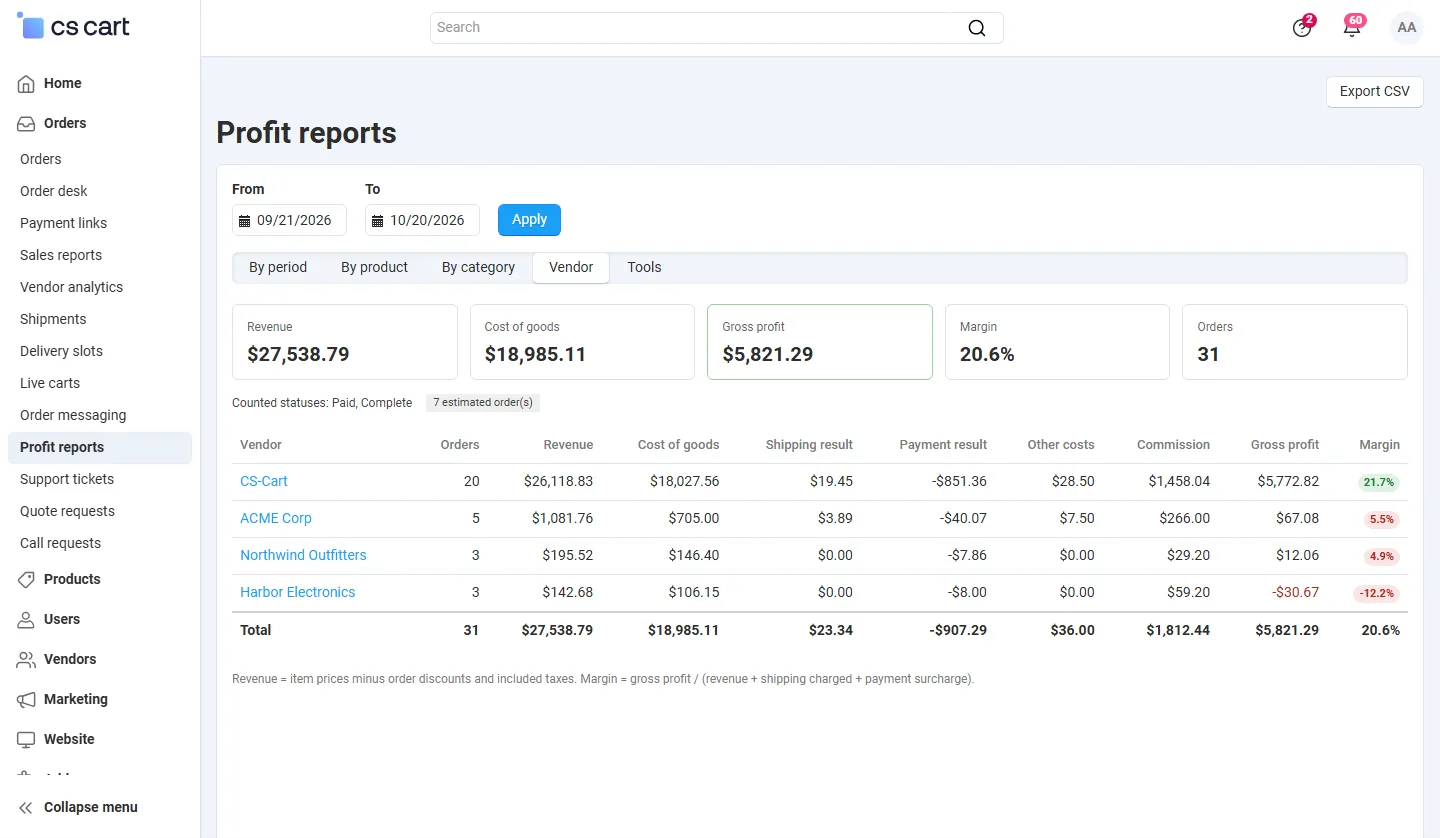Screen dimensions: 1440x838
Task: Open the ACME Corp vendor link
Action: (x=276, y=519)
